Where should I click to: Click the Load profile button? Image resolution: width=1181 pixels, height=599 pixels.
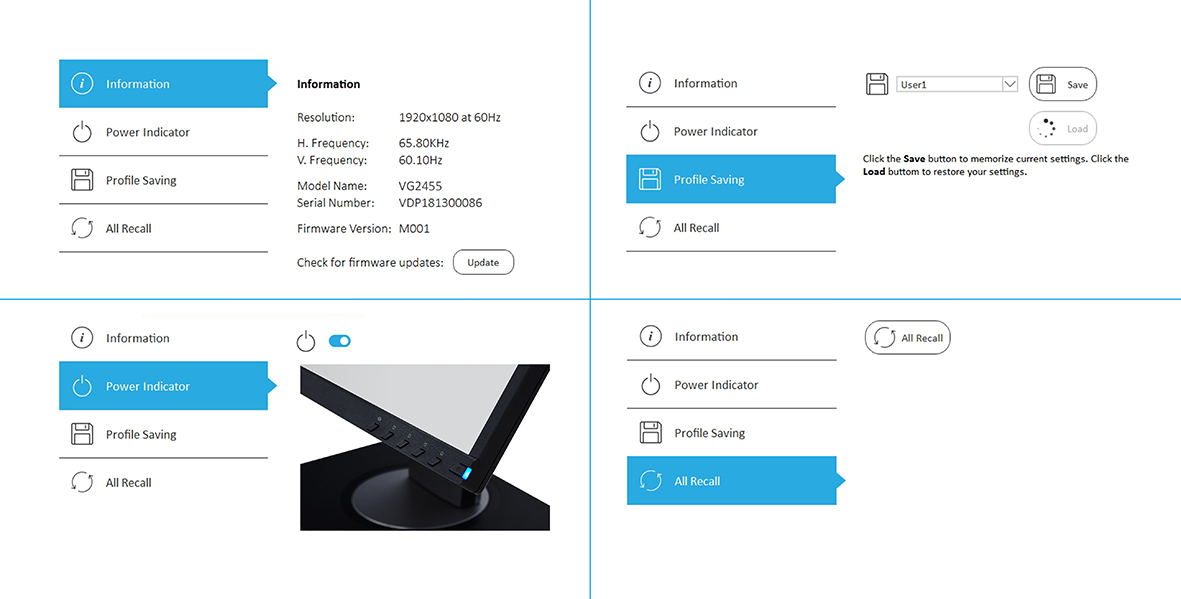pyautogui.click(x=1063, y=129)
